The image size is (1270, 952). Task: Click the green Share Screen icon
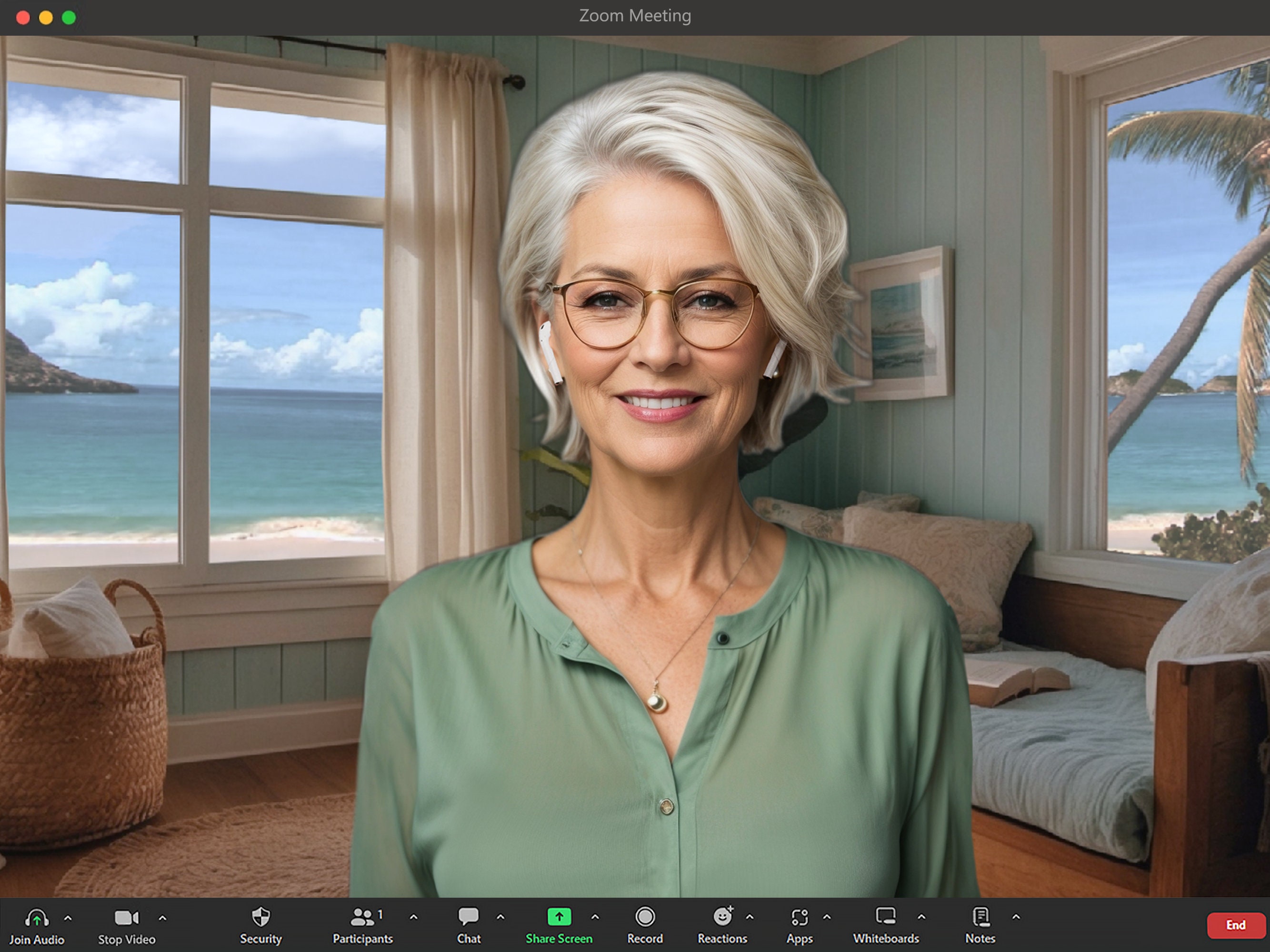point(559,916)
